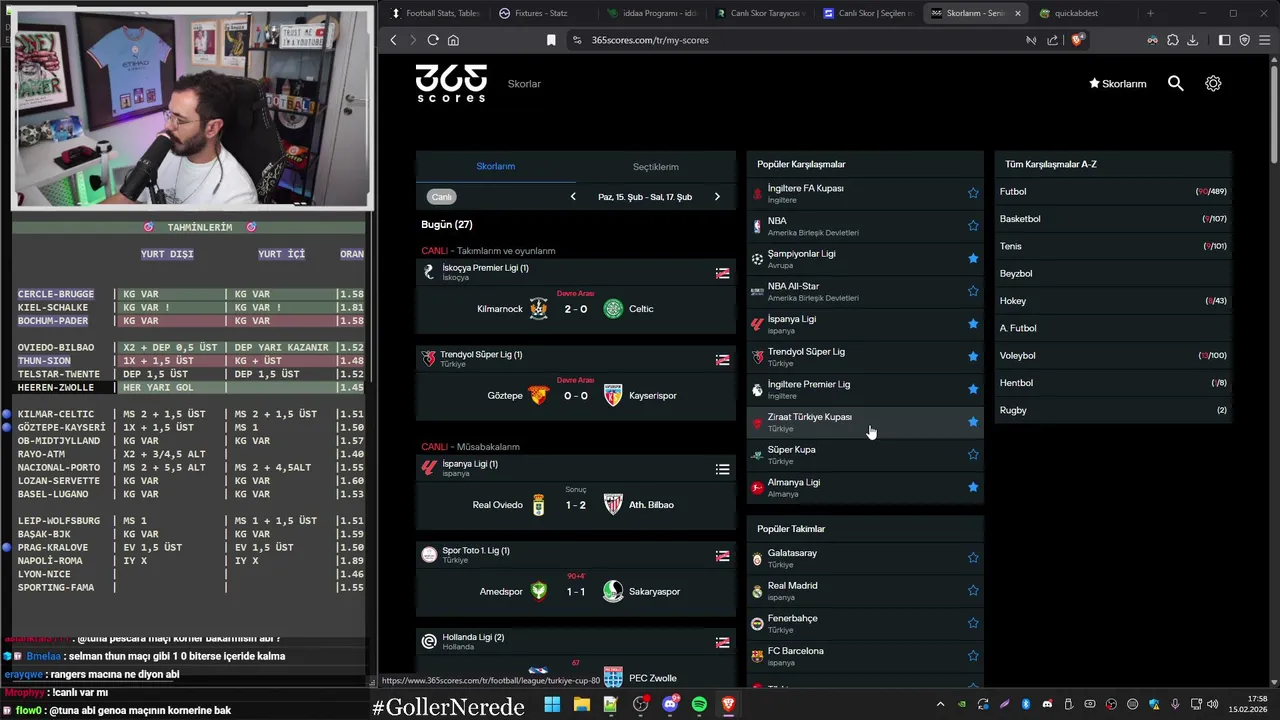Toggle the favorite star for Fenerbahçe
Screen dimensions: 1280x720
click(x=973, y=623)
